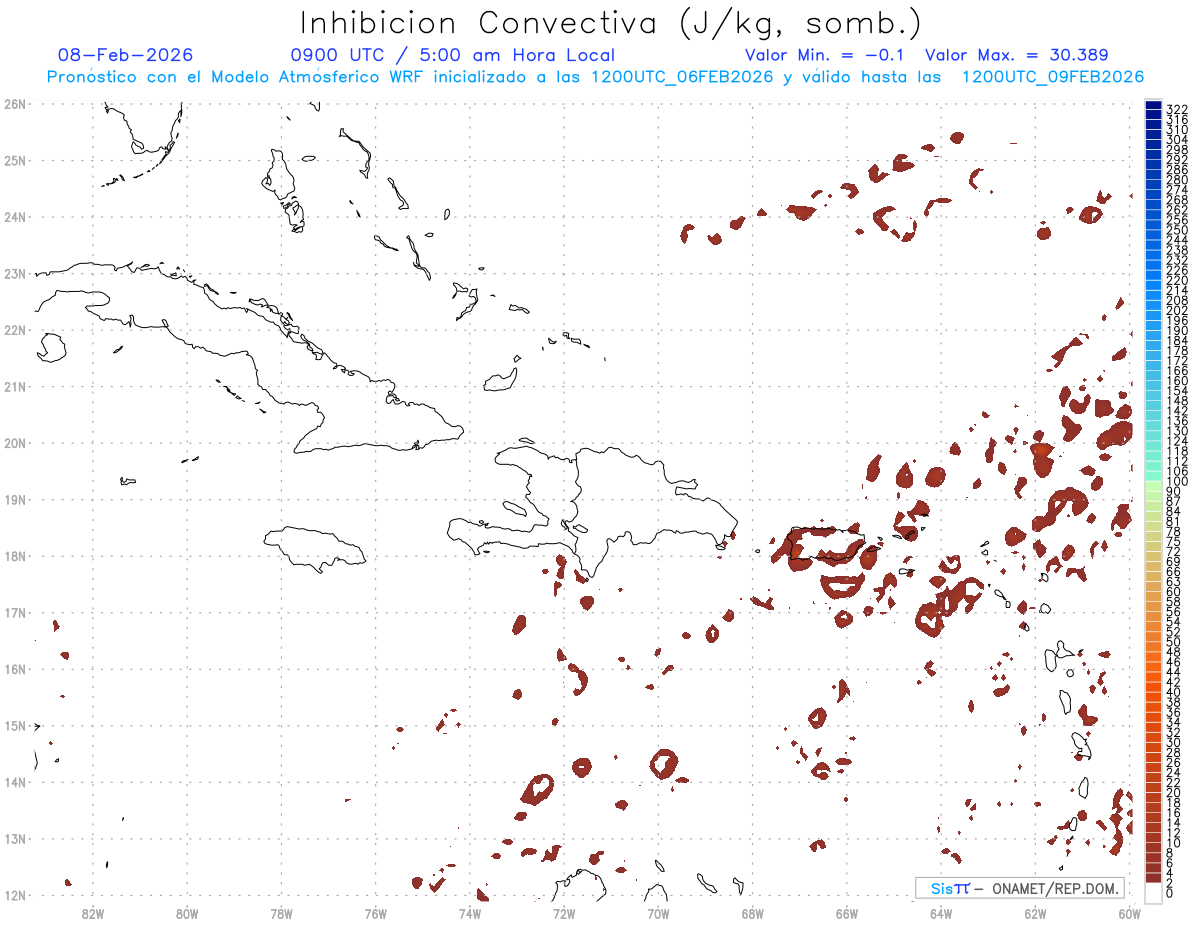Click the 'SisTT - ONAMET/REP.DOM.' credit box
Viewport: 1200px width, 927px height.
pyautogui.click(x=1019, y=888)
